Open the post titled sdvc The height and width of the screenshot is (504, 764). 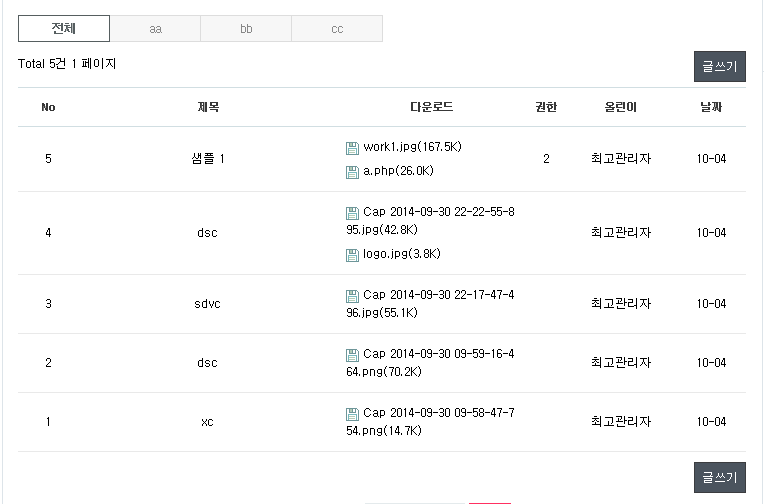(x=207, y=304)
